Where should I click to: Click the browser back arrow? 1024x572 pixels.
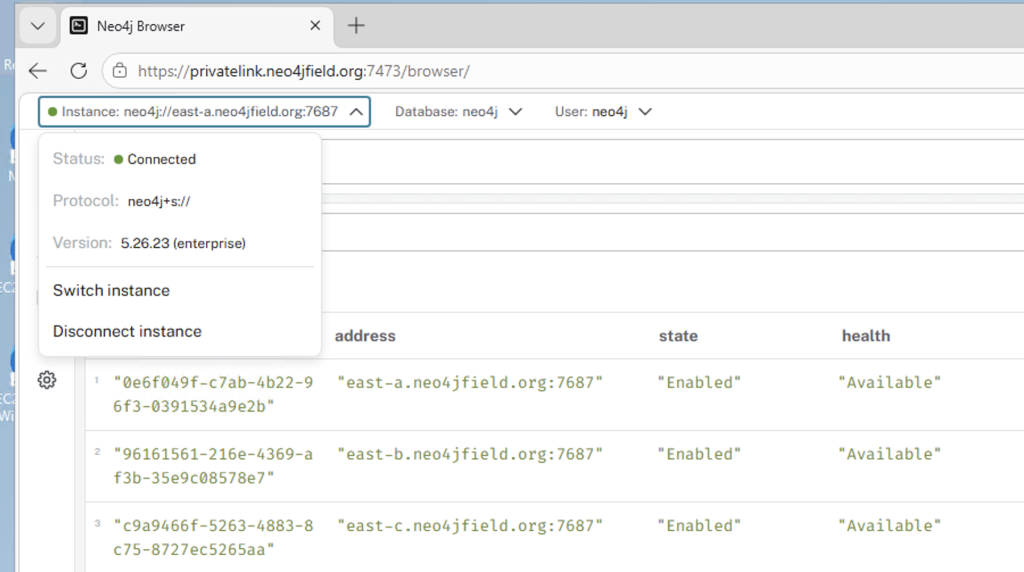[38, 71]
